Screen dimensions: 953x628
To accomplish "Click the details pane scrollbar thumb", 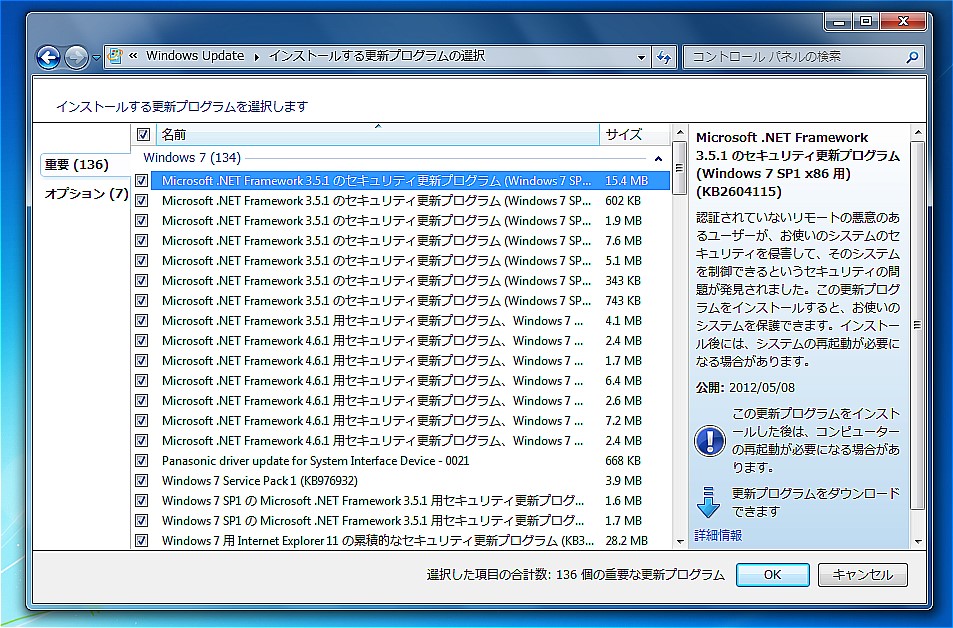I will [918, 326].
